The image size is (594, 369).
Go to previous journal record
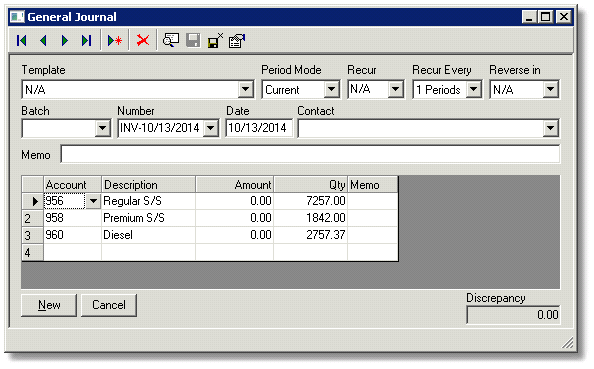click(x=44, y=40)
